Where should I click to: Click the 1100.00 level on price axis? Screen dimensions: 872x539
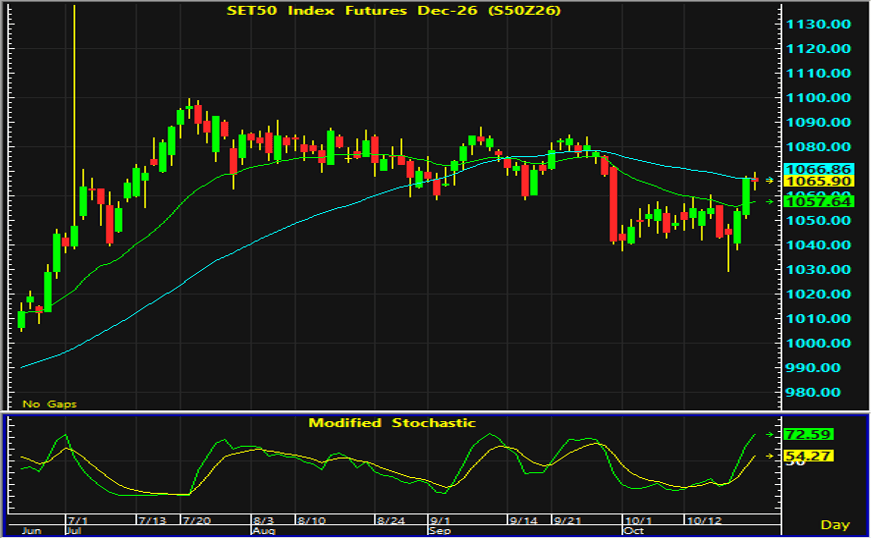tap(818, 98)
